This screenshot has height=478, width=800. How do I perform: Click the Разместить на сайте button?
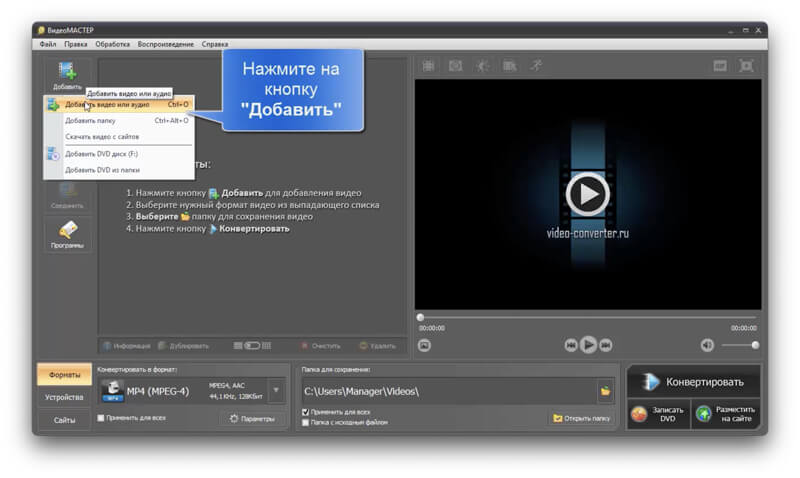[726, 414]
